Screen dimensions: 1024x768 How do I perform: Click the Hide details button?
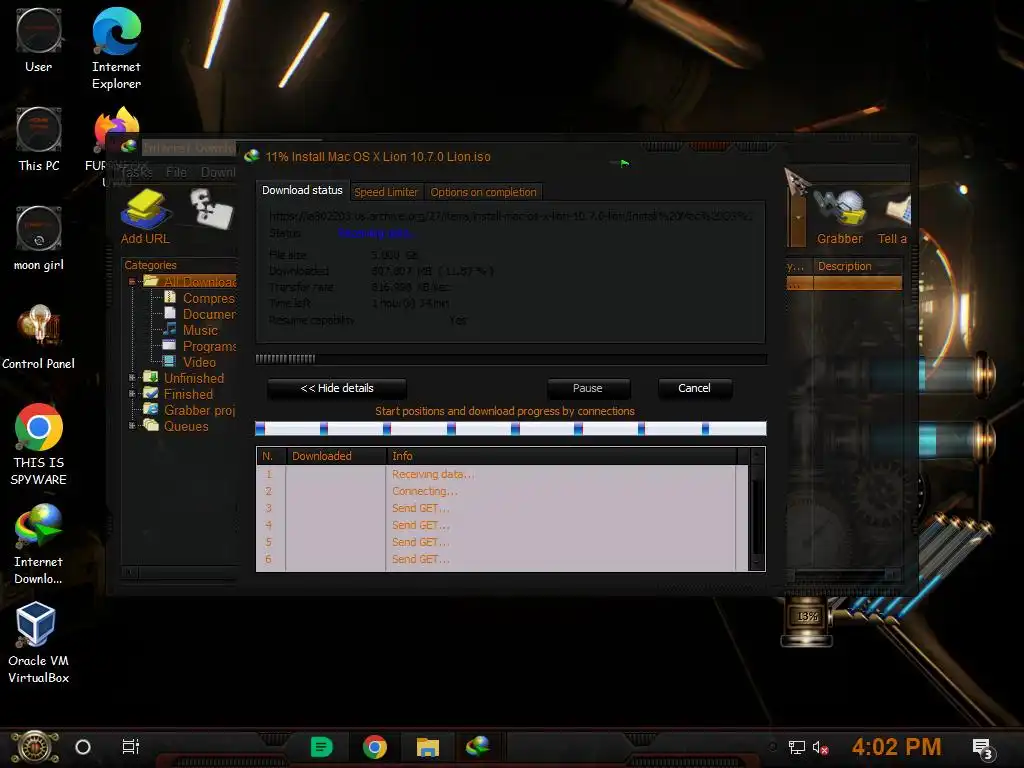tap(337, 389)
